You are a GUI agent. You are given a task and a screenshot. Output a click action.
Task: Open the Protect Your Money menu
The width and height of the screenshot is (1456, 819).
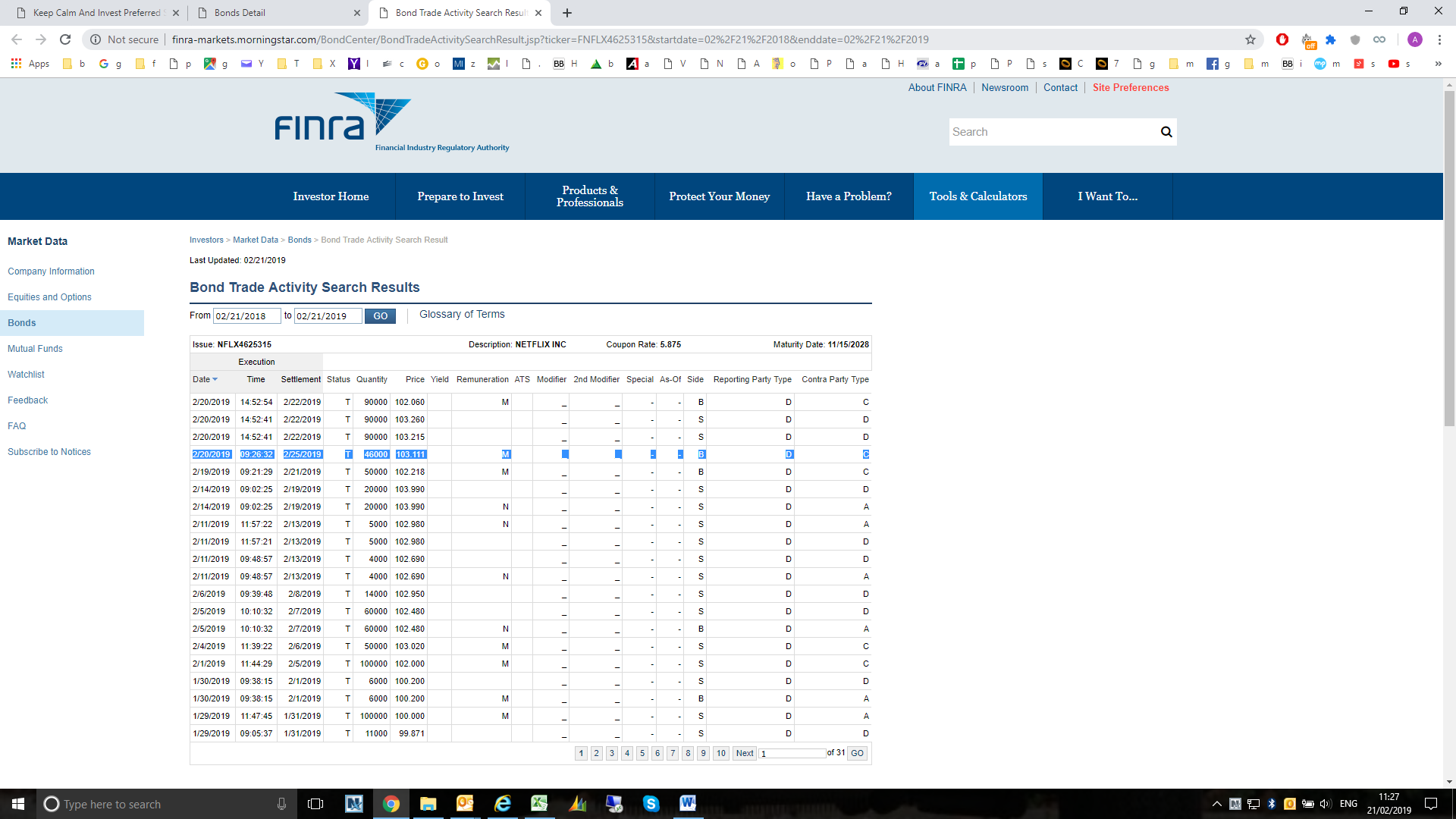tap(720, 196)
